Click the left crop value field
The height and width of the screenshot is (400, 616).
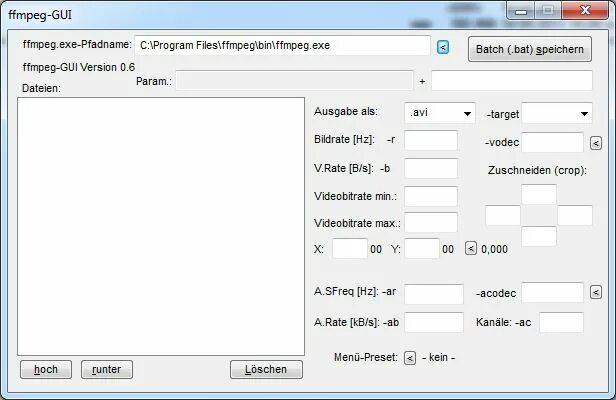pos(503,215)
